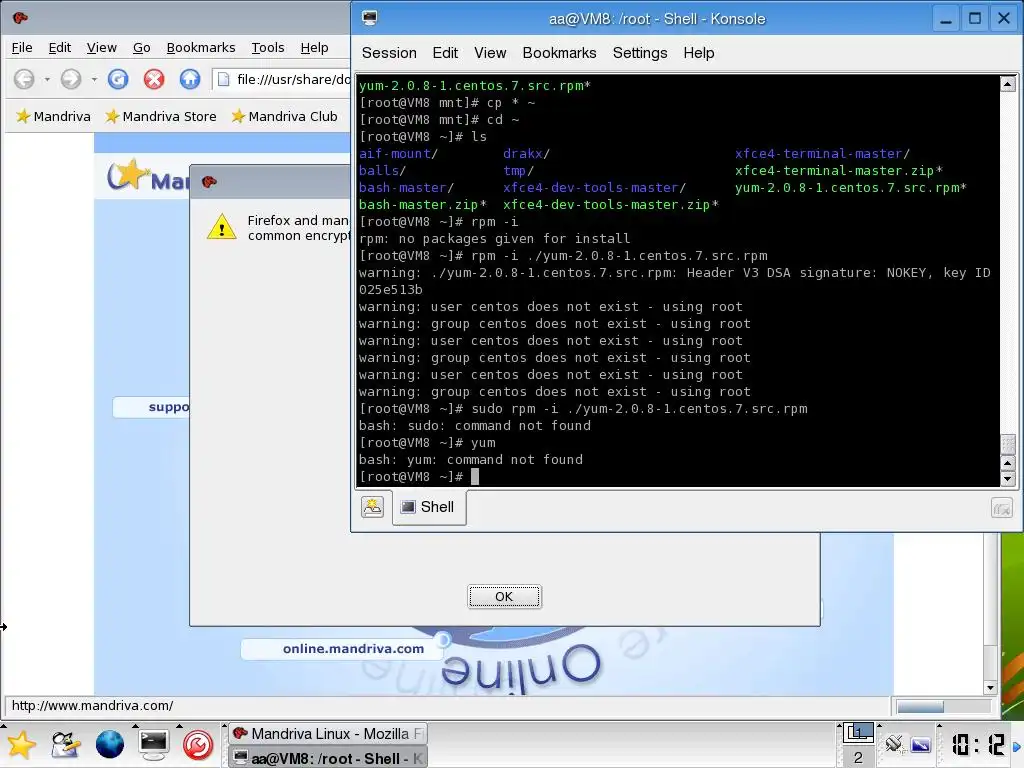Click the Firefox dialog titlebar icon
1024x768 pixels.
click(209, 182)
